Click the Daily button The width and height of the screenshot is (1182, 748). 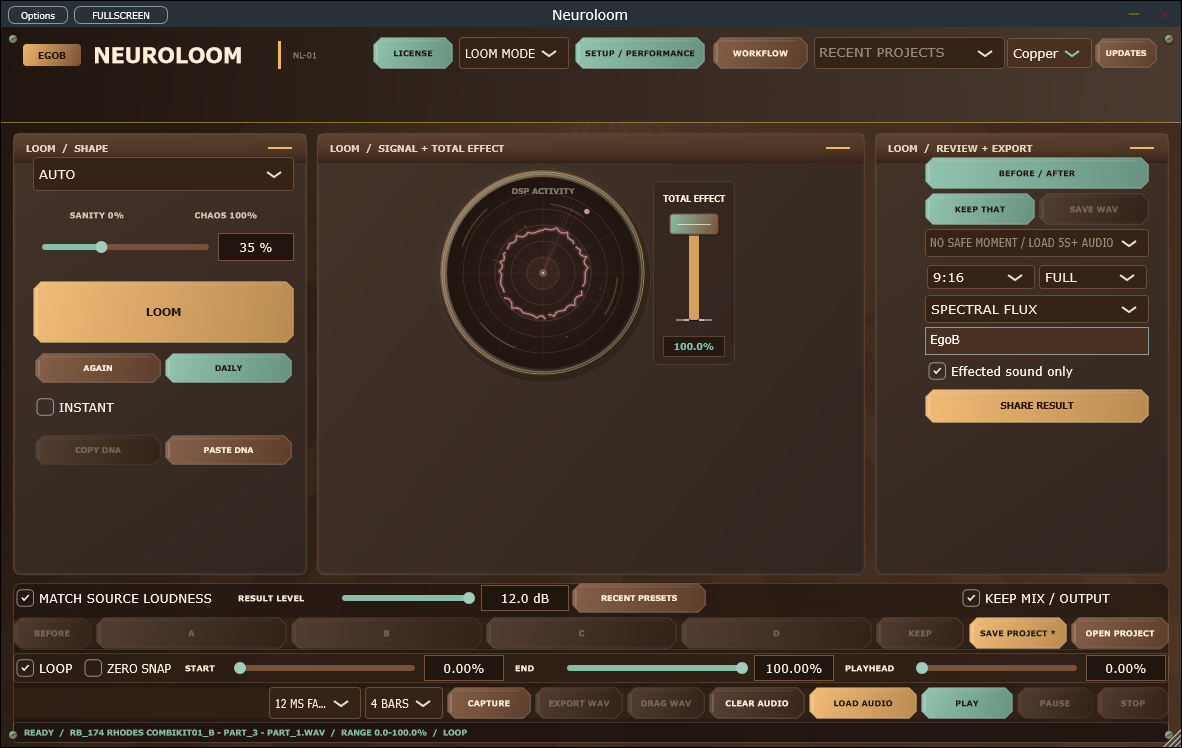(228, 368)
